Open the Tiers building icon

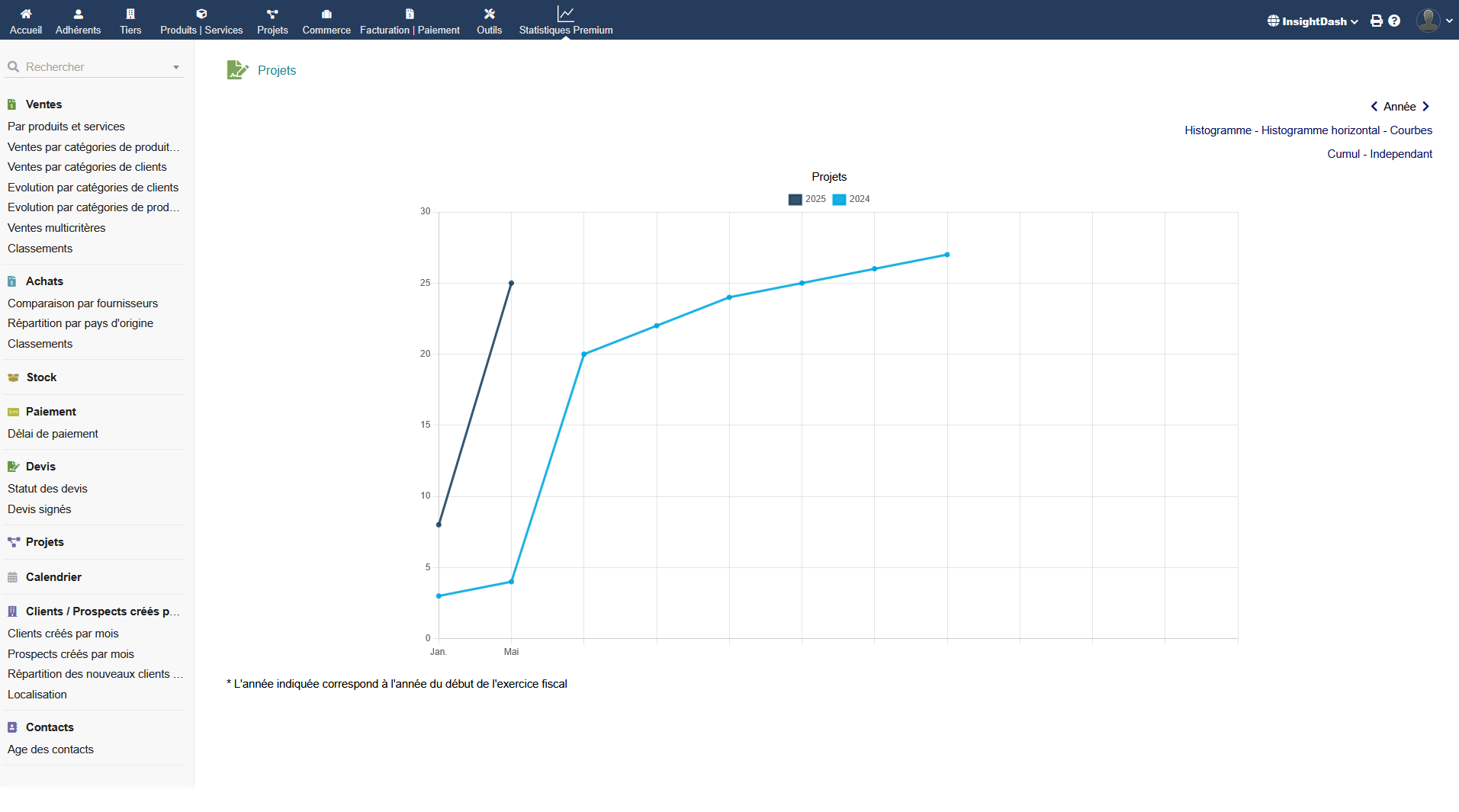click(x=130, y=14)
